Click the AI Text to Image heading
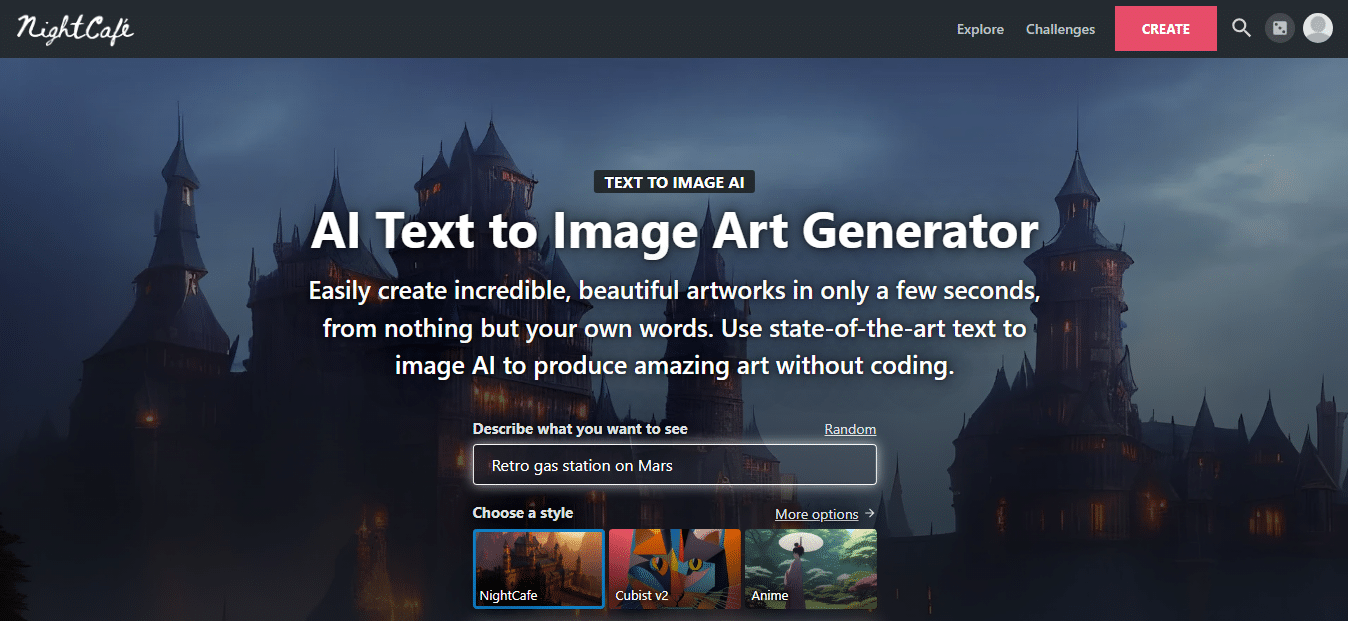 coord(674,231)
